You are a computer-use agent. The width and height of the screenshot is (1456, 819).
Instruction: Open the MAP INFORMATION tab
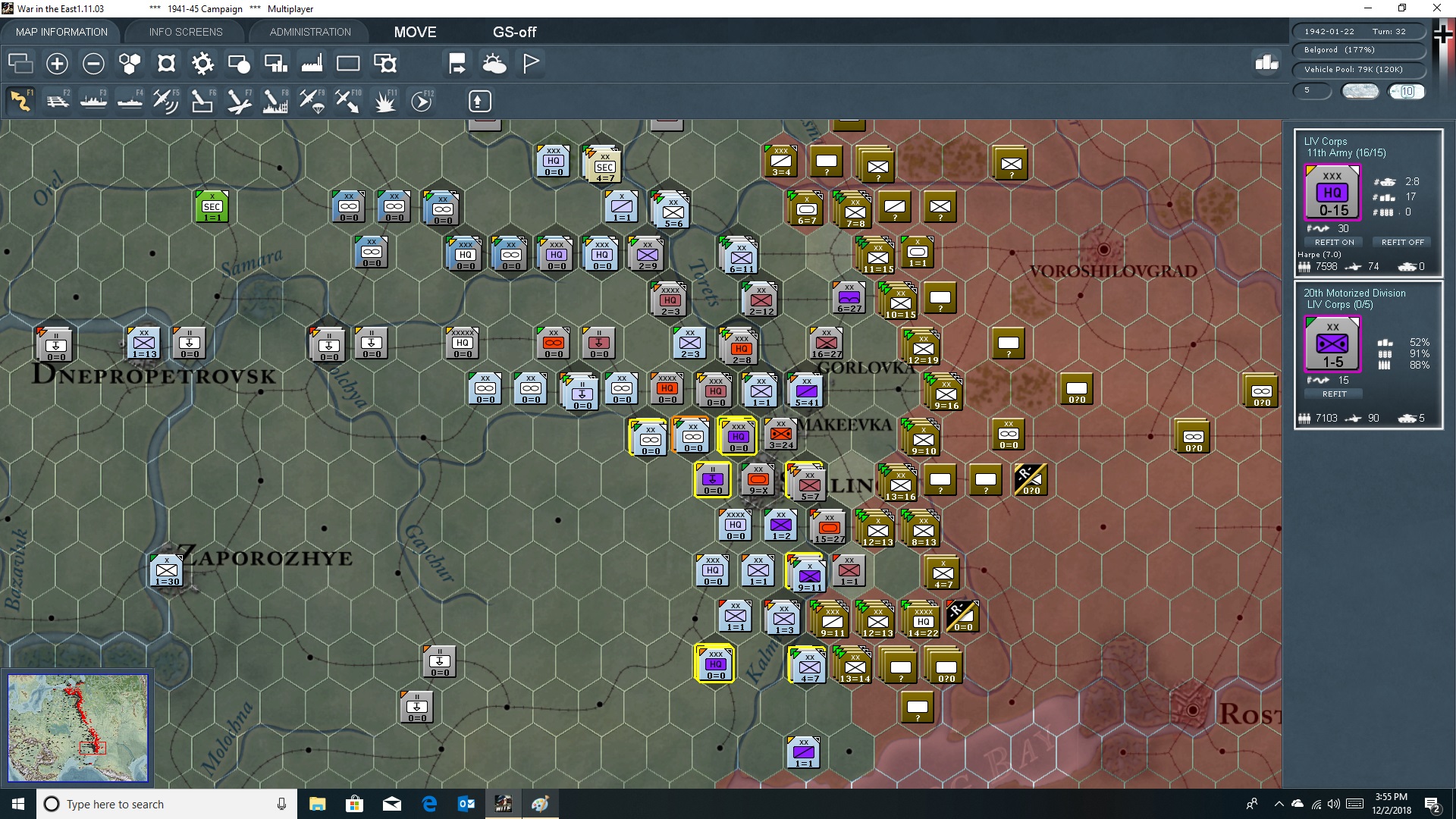click(x=61, y=32)
